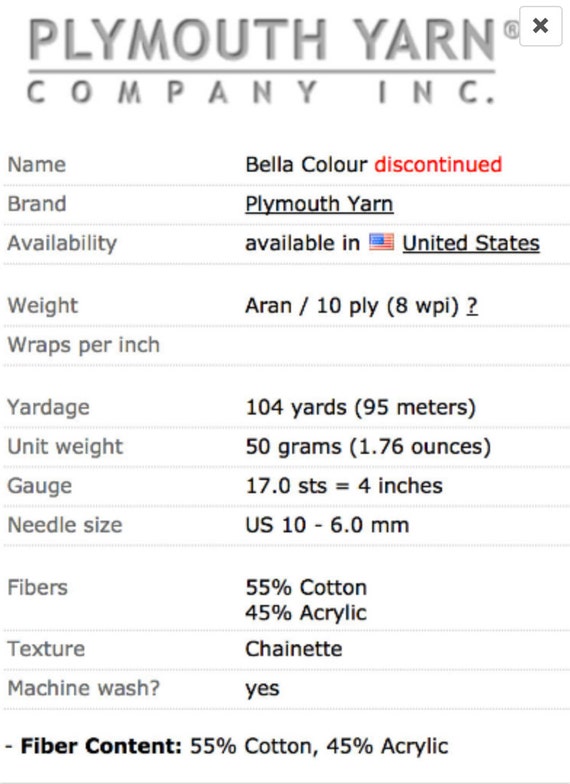This screenshot has height=784, width=570.
Task: Open the Plymouth Yarn brand link
Action: point(319,204)
